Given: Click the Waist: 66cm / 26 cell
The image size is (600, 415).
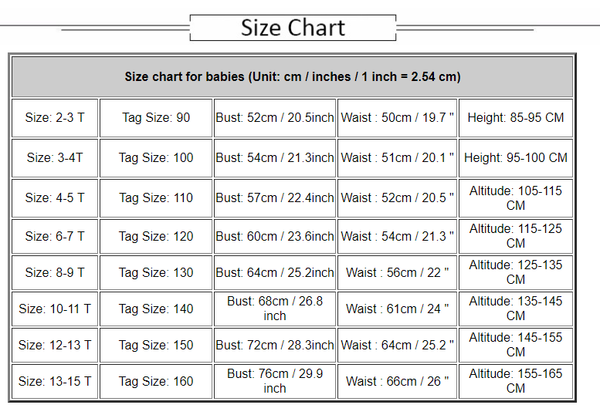Looking at the screenshot, I should (x=397, y=381).
